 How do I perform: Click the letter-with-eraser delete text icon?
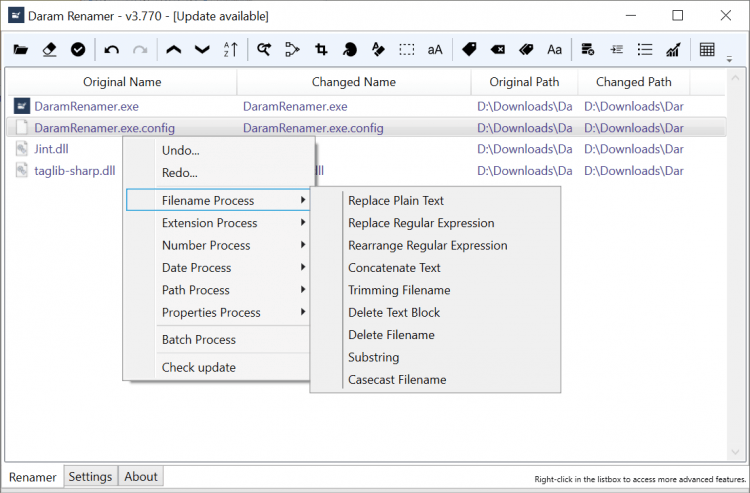point(378,49)
